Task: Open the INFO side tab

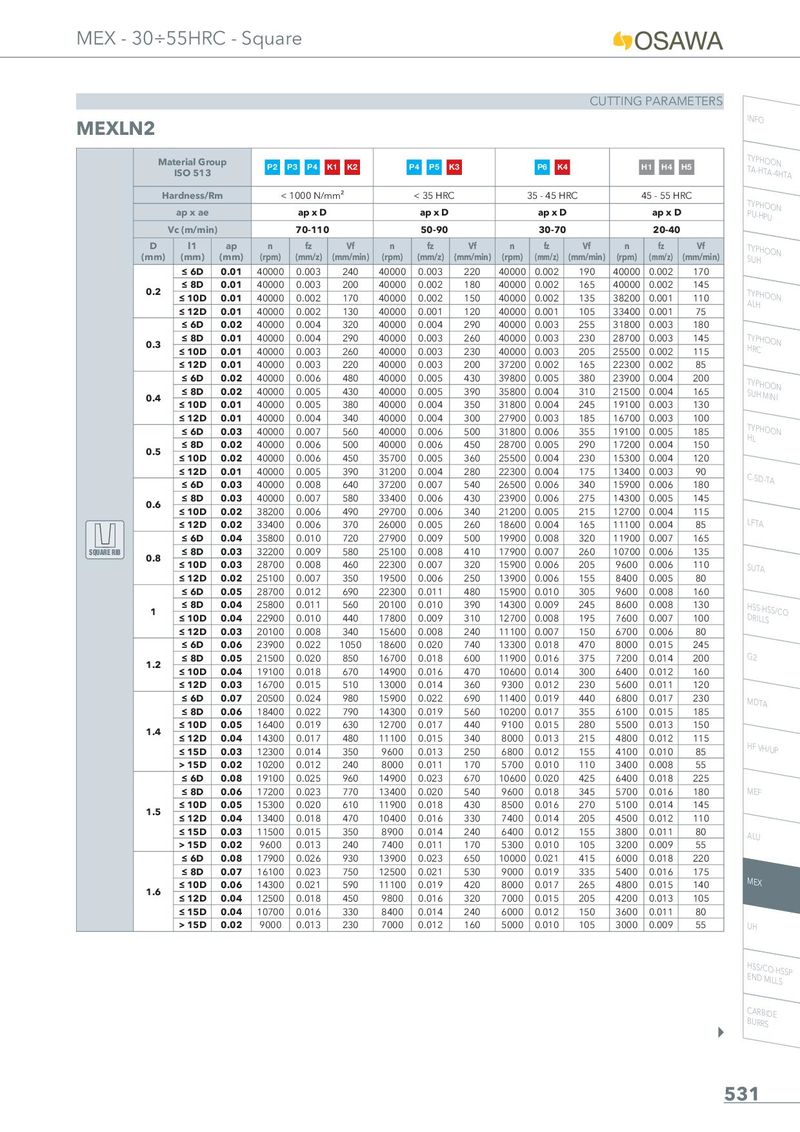Action: click(x=770, y=121)
